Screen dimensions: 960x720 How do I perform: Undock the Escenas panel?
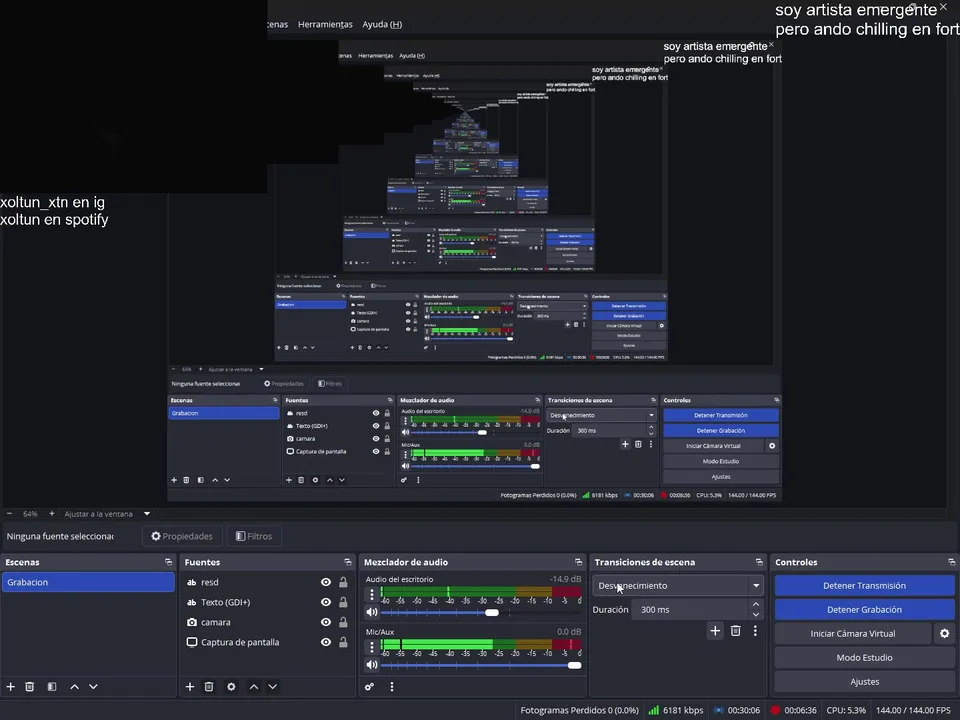click(168, 562)
